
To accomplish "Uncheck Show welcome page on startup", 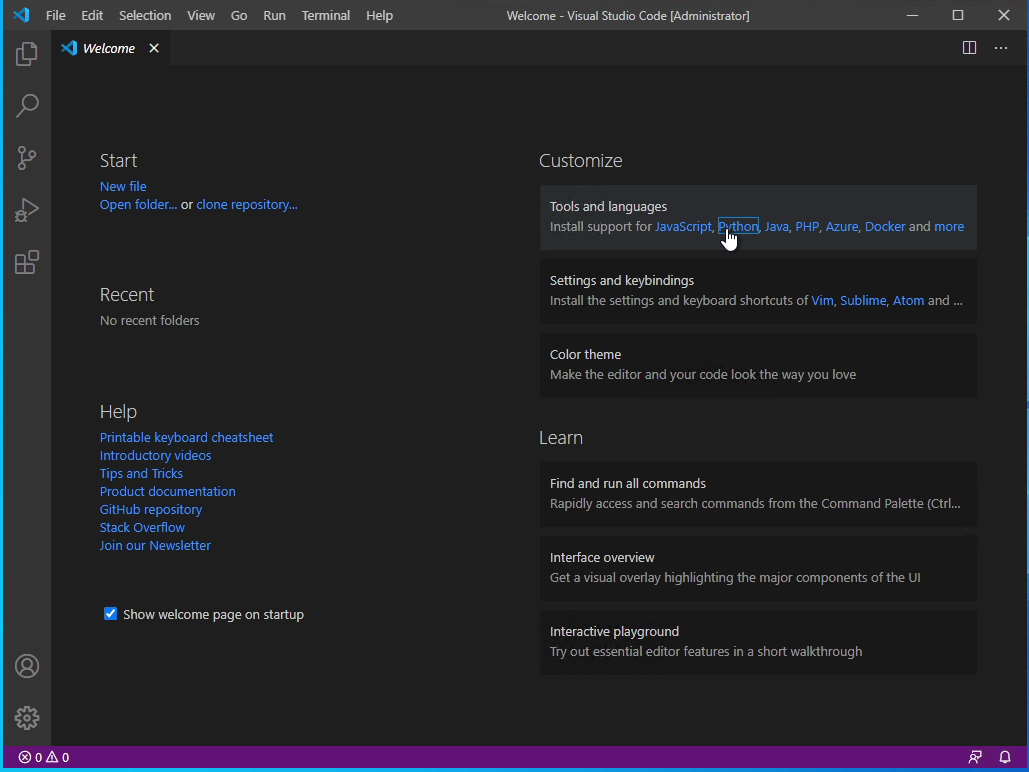I will 110,614.
